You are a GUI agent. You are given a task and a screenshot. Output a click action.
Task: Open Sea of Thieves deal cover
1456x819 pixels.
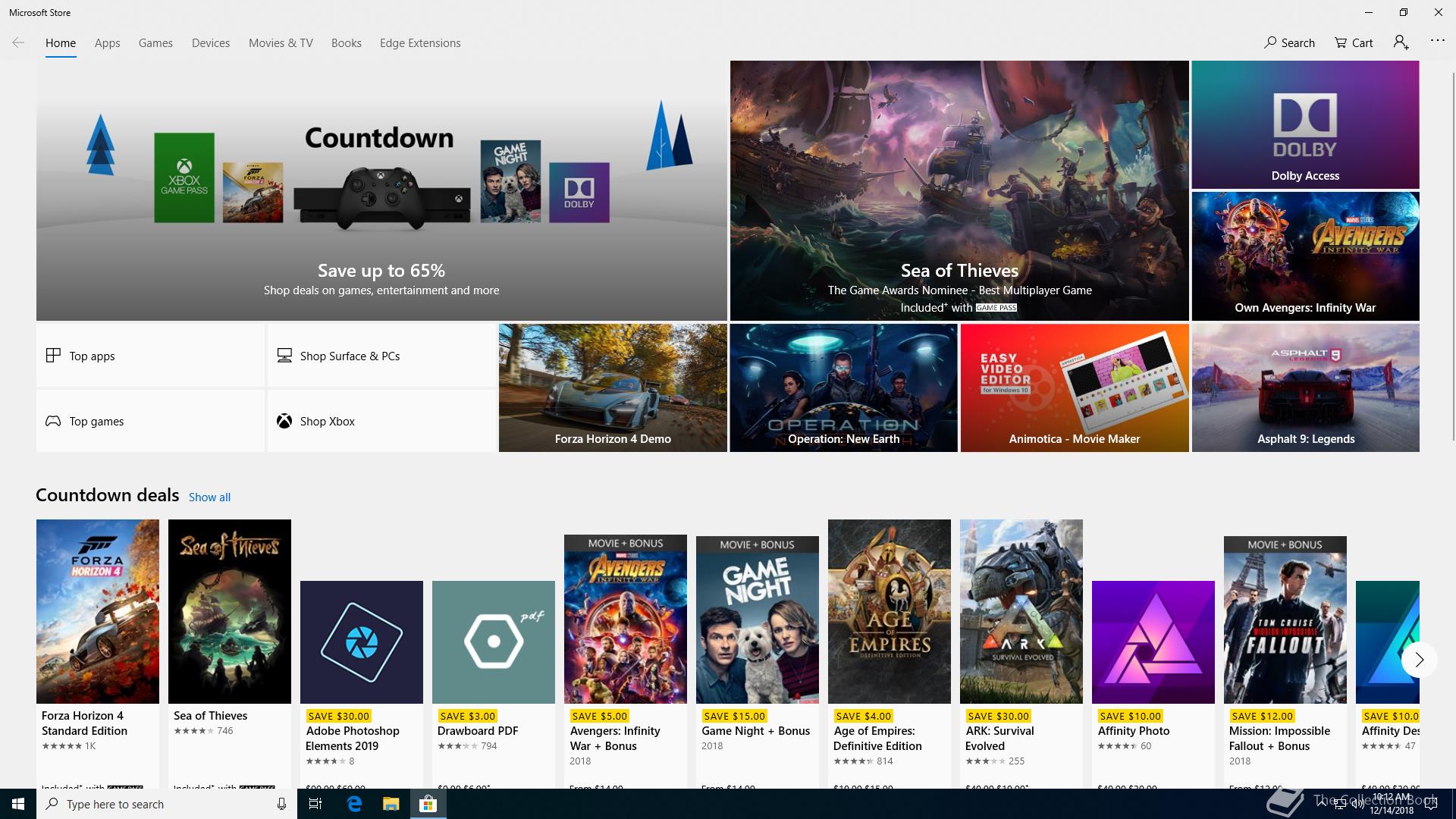point(230,611)
